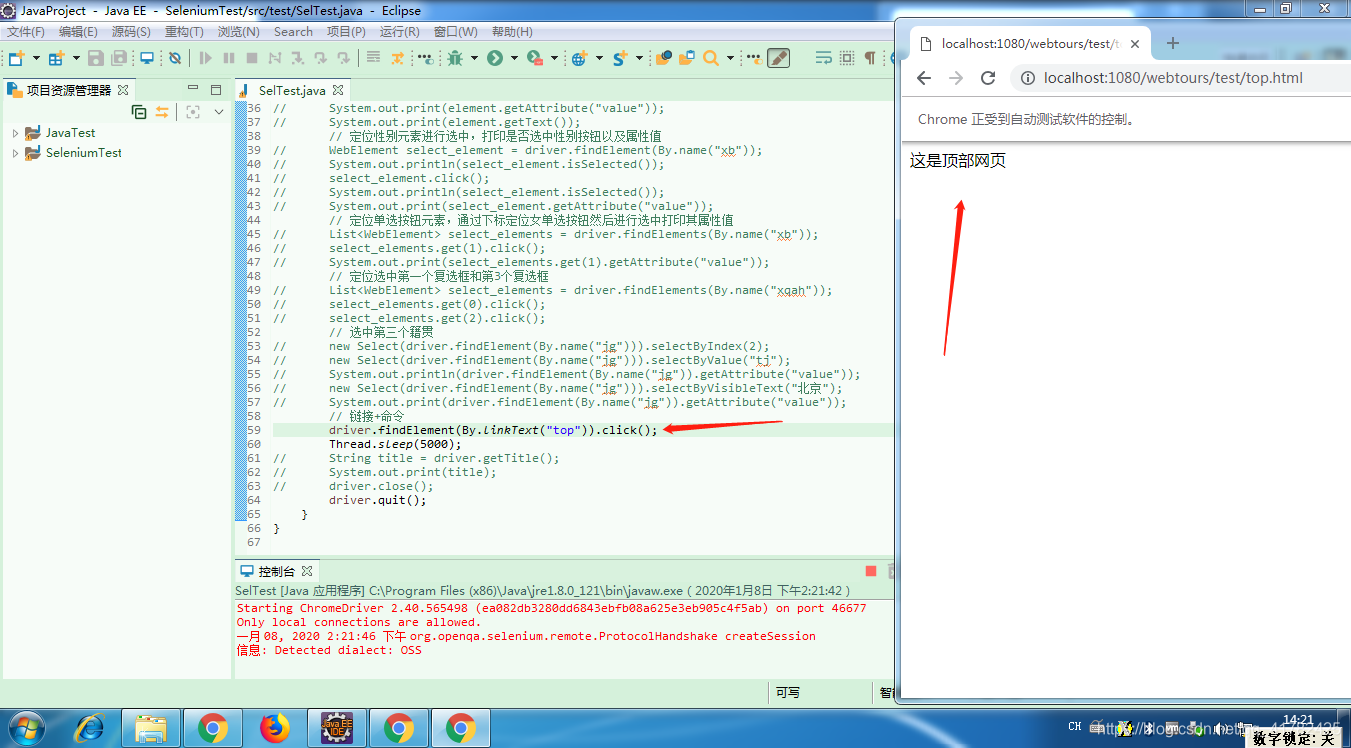Click the Suspend debug icon
The width and height of the screenshot is (1351, 748).
[x=229, y=58]
